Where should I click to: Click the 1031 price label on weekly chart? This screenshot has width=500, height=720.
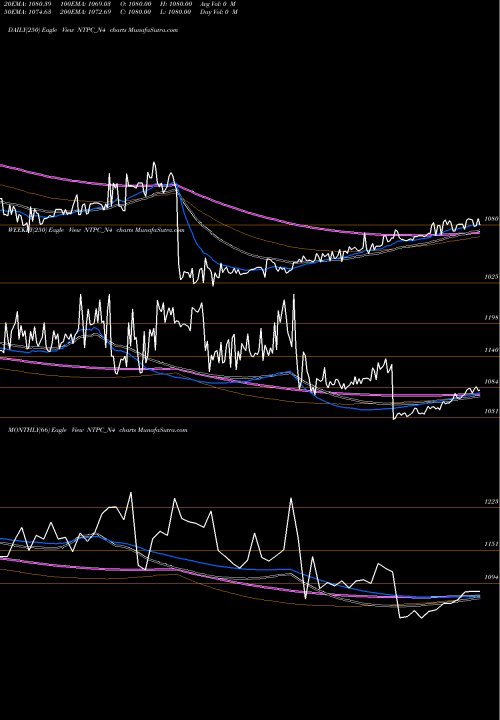tap(491, 411)
